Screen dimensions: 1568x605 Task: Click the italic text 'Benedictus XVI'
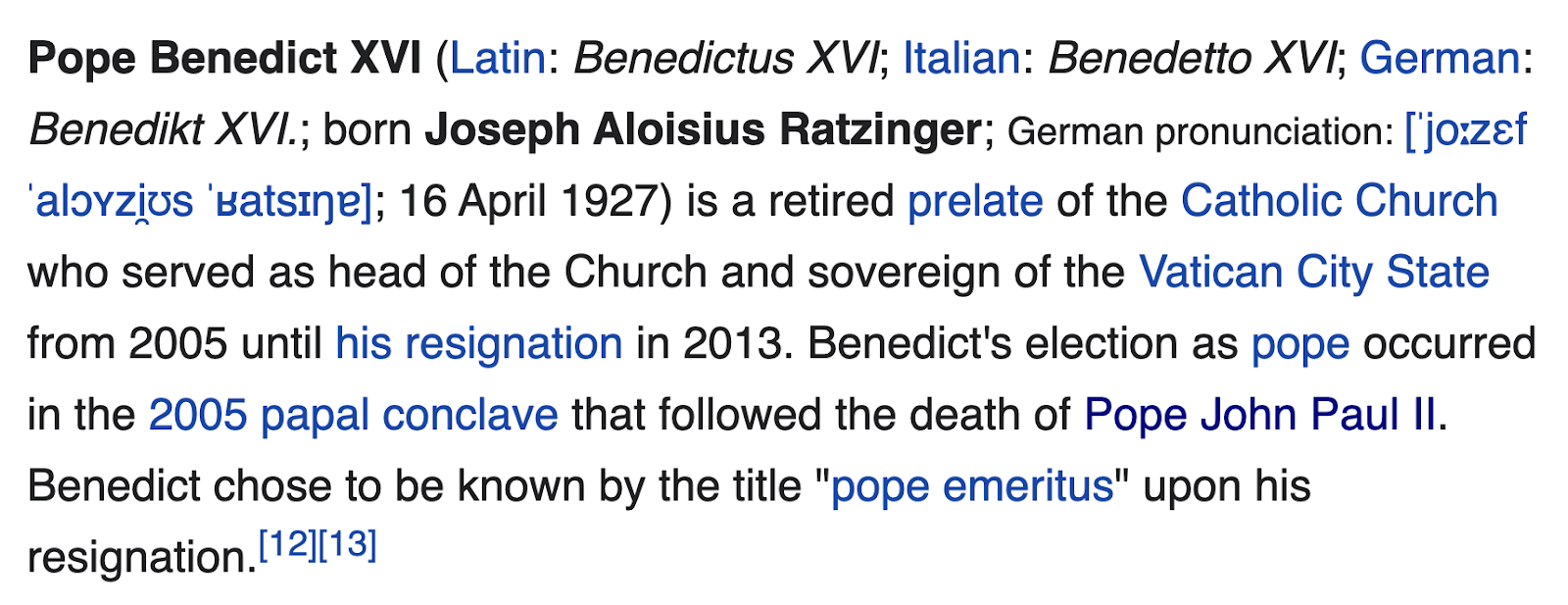coord(726,58)
